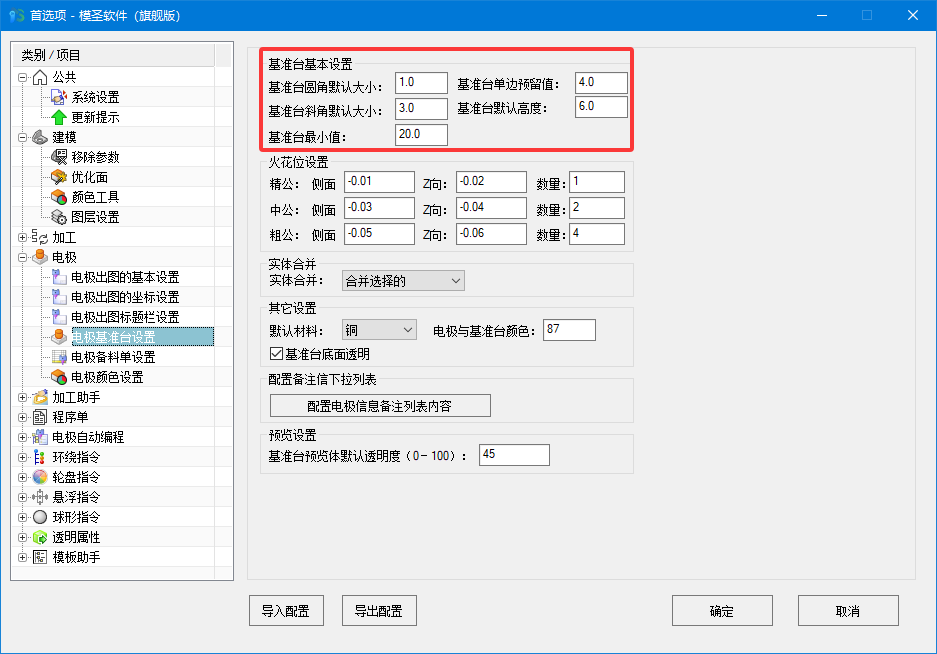Image resolution: width=937 pixels, height=654 pixels.
Task: Collapse the 建模 tree node
Action: pyautogui.click(x=23, y=137)
